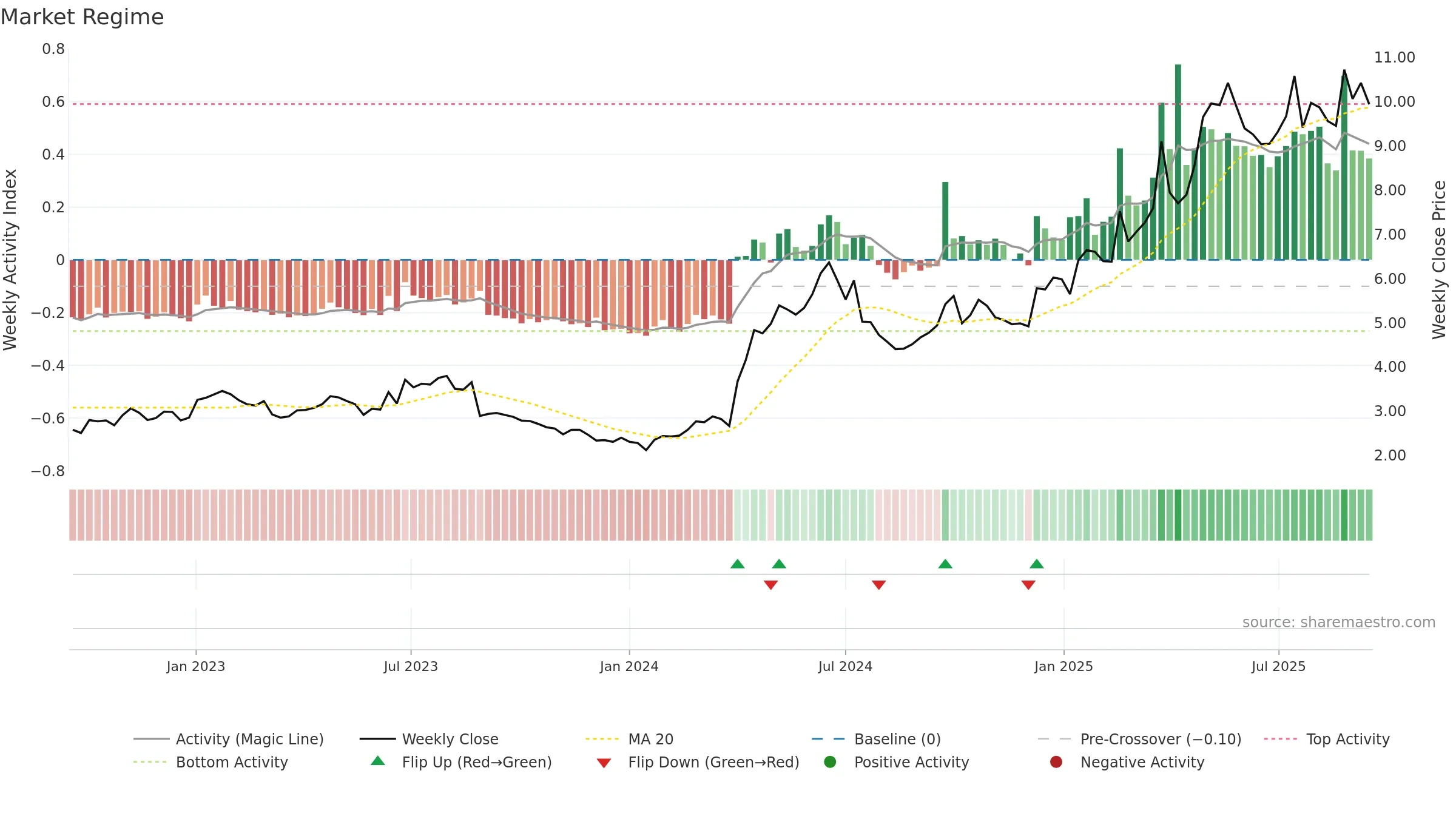This screenshot has width=1456, height=819.
Task: Click the 0 left axis tick label
Action: [x=60, y=260]
